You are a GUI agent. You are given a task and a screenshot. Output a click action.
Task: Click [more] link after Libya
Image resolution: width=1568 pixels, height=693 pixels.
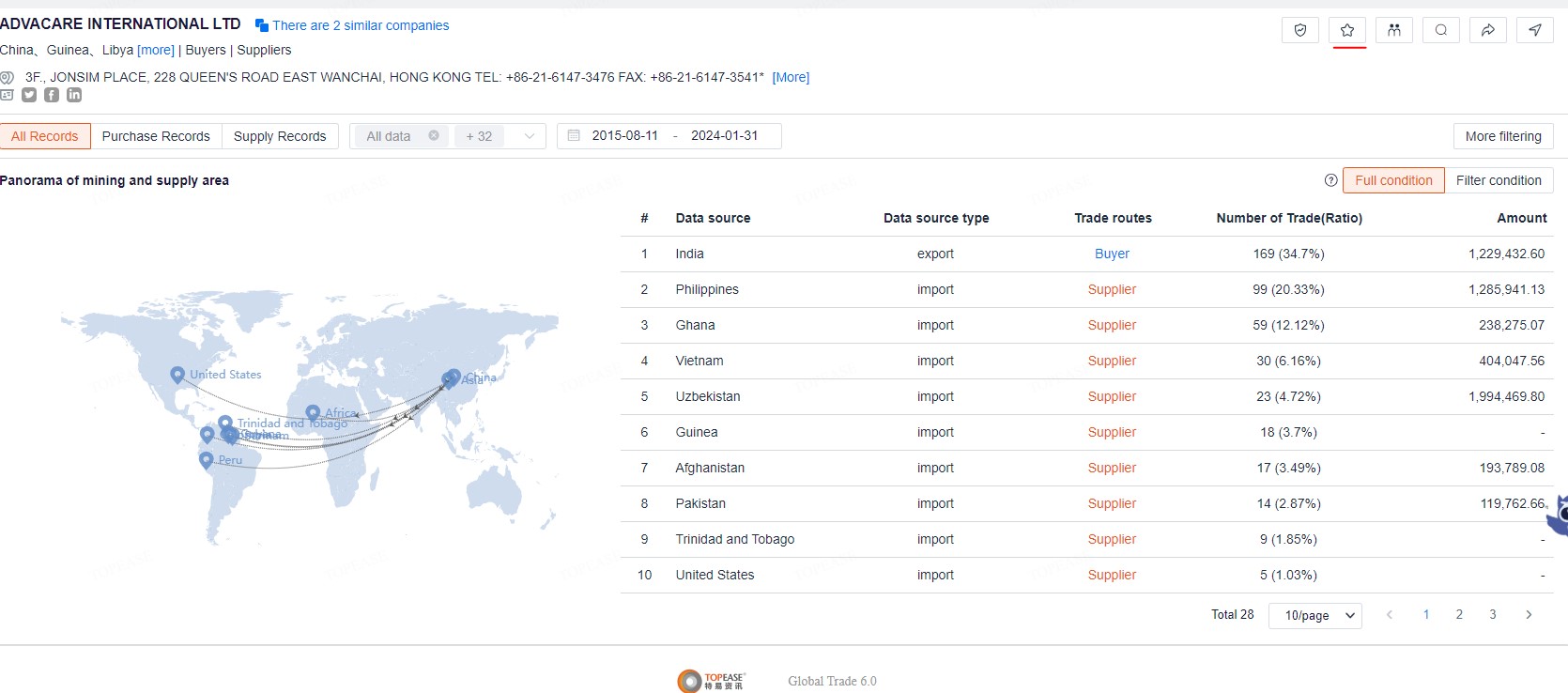point(156,50)
